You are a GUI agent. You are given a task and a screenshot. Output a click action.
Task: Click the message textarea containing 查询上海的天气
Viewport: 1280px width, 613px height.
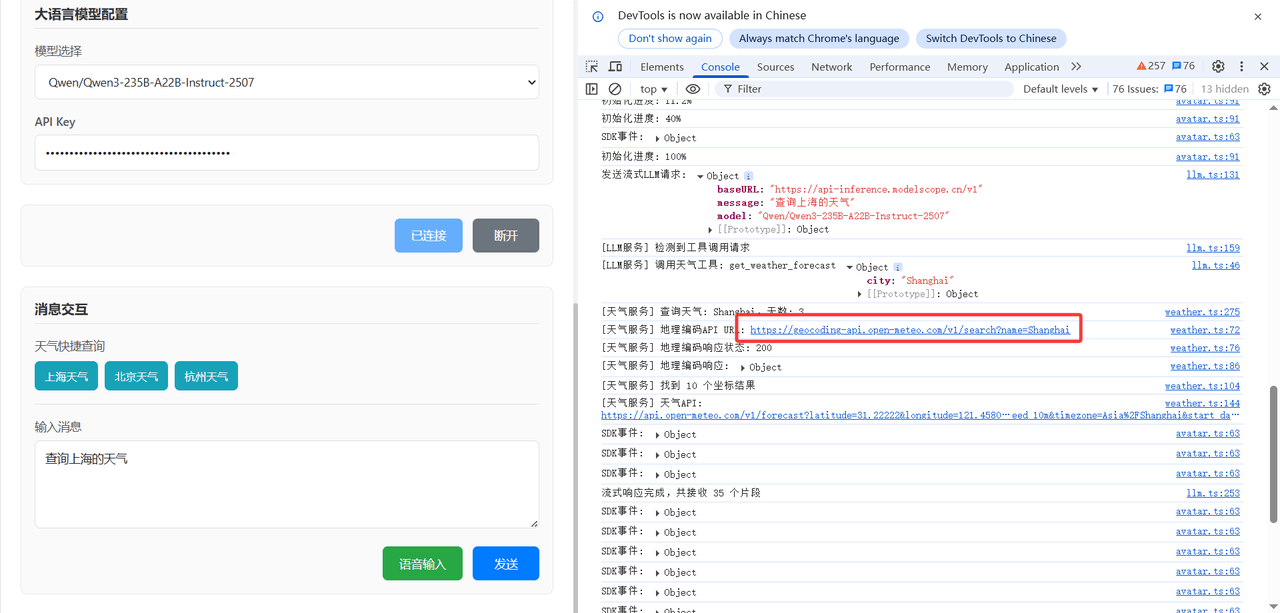(287, 484)
